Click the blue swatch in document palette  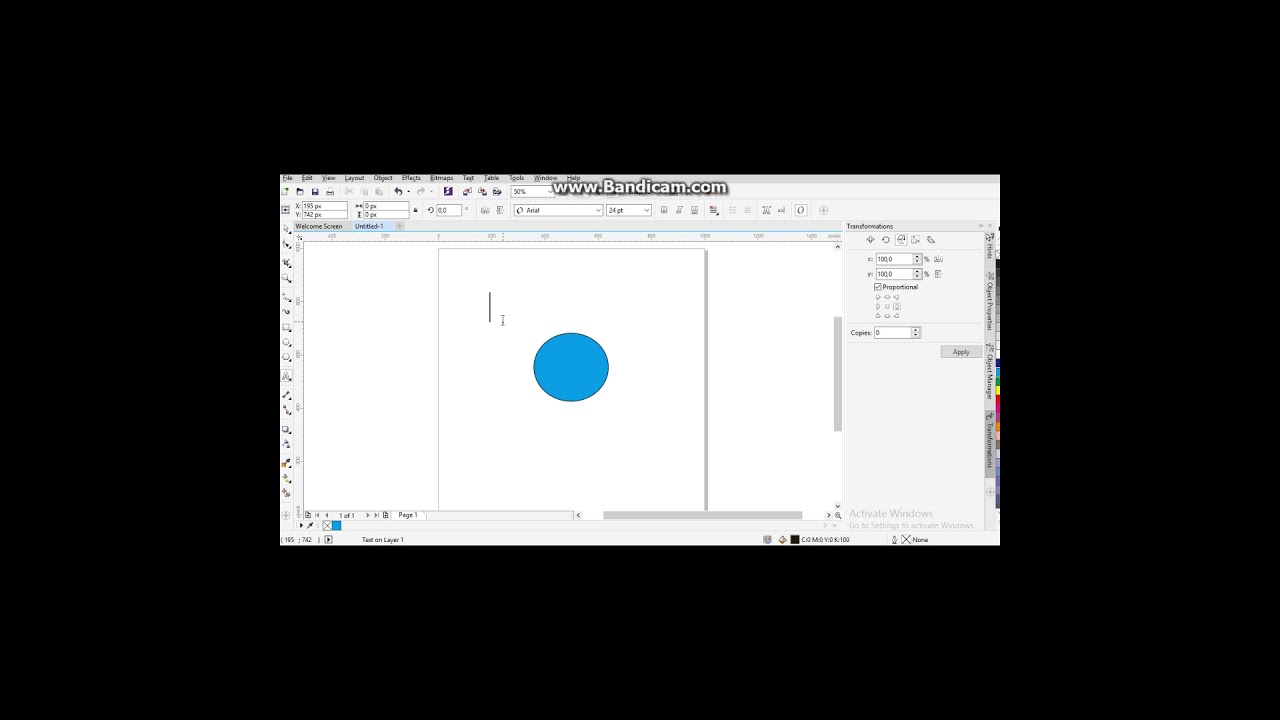click(x=337, y=526)
